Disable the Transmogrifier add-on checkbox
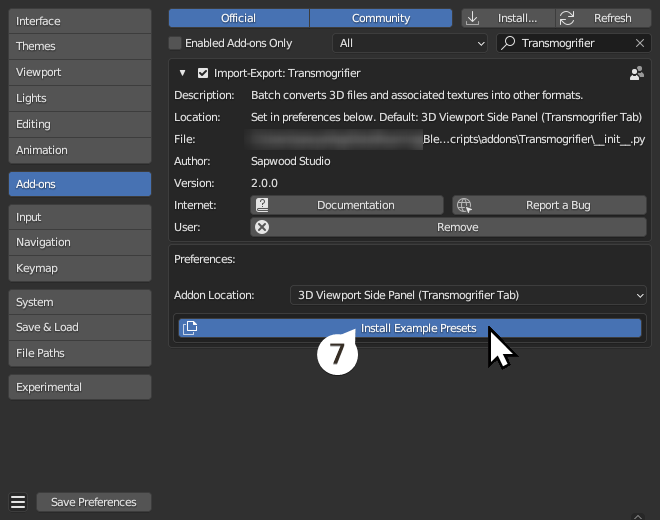 point(203,73)
